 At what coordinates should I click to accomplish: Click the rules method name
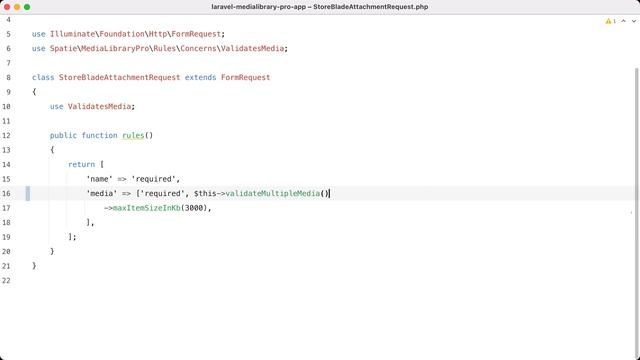(x=133, y=136)
